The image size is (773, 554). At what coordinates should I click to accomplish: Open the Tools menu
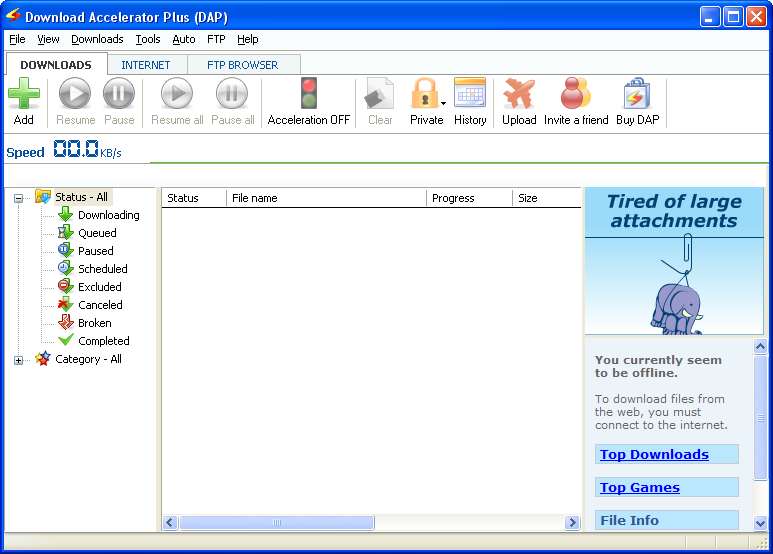point(148,39)
